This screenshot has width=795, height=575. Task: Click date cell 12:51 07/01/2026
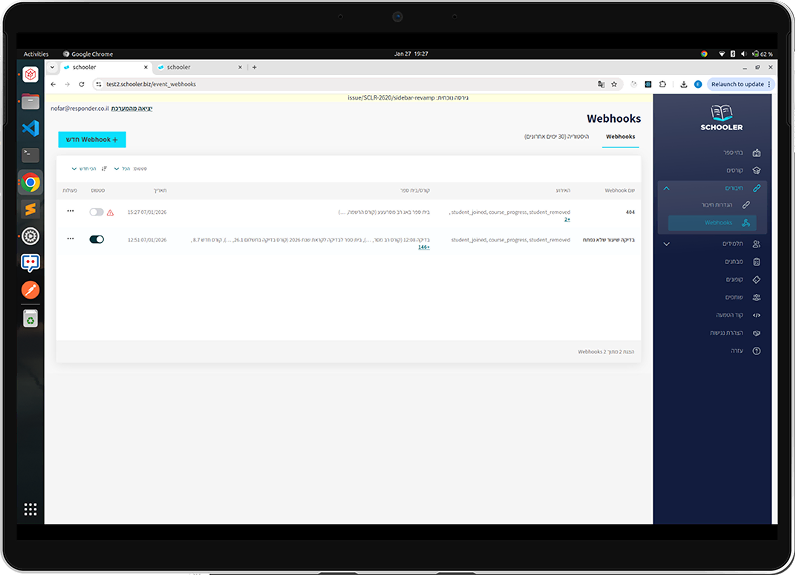[147, 240]
